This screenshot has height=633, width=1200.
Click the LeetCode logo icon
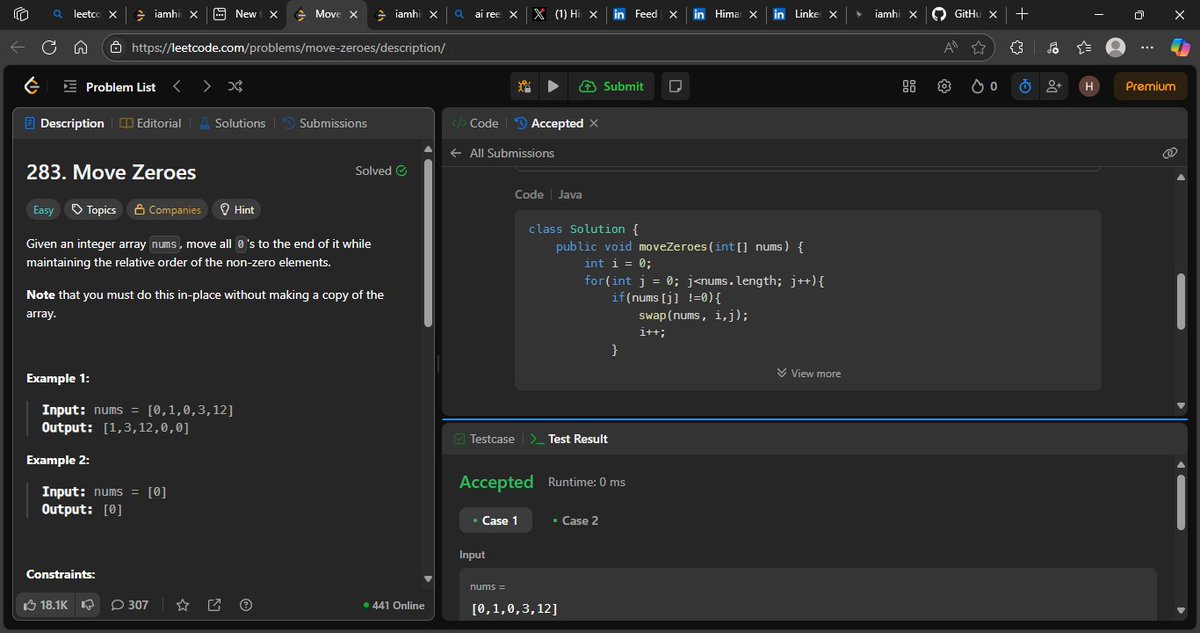point(32,87)
